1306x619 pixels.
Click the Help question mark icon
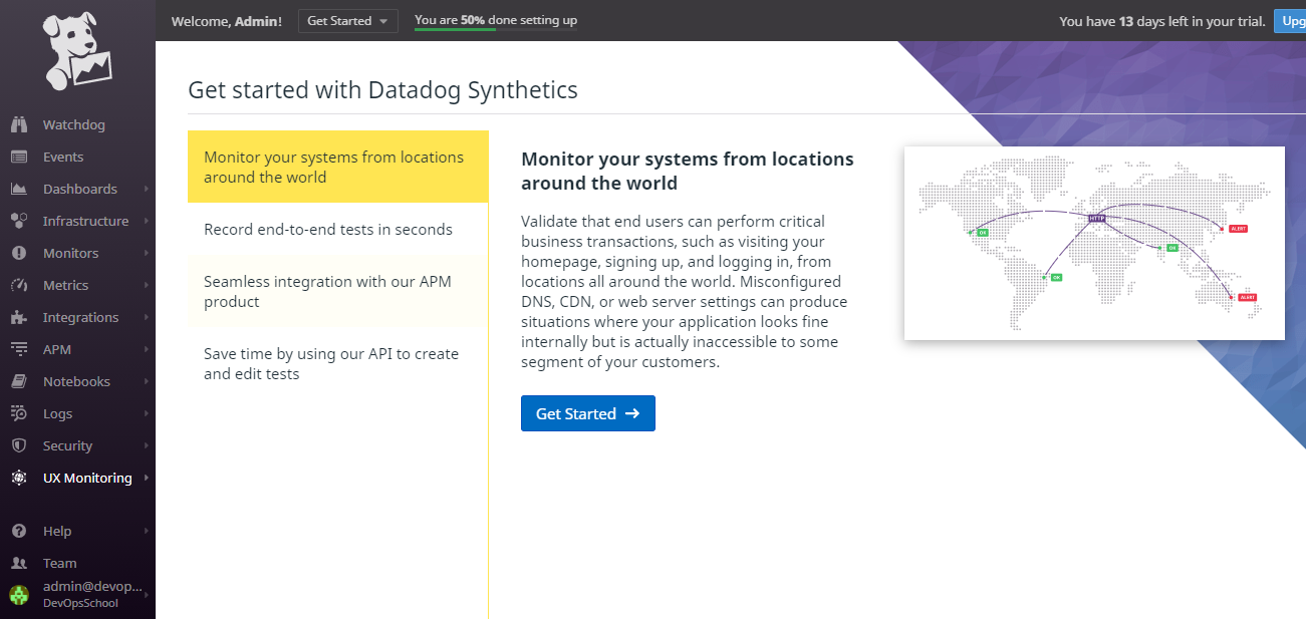coord(19,531)
